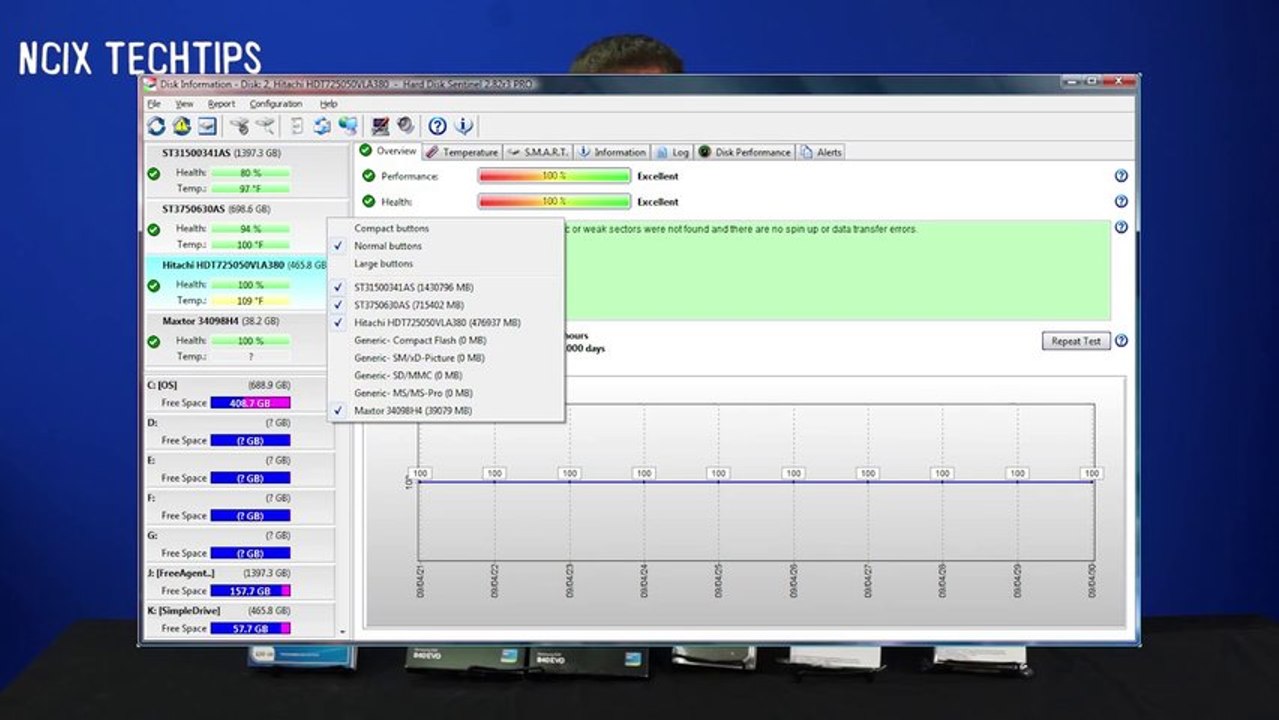This screenshot has height=720, width=1279.
Task: Open the Report menu
Action: coord(221,104)
